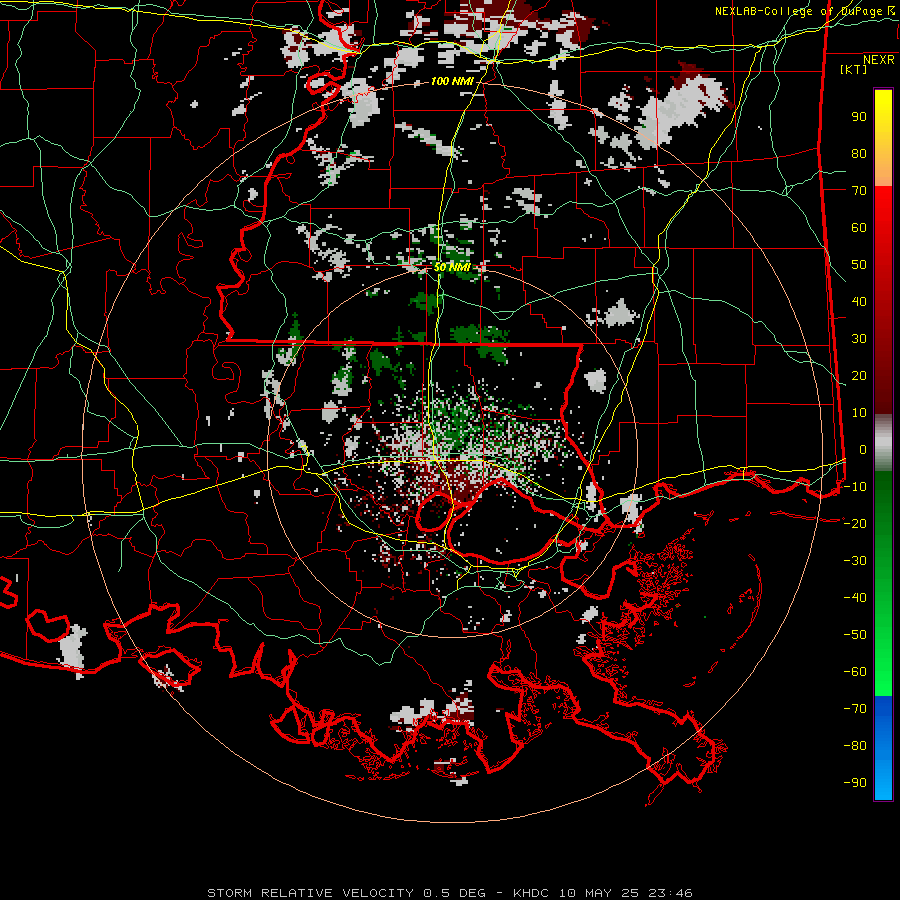Click the positive 30 knot scale label
This screenshot has width=900, height=900.
(859, 339)
